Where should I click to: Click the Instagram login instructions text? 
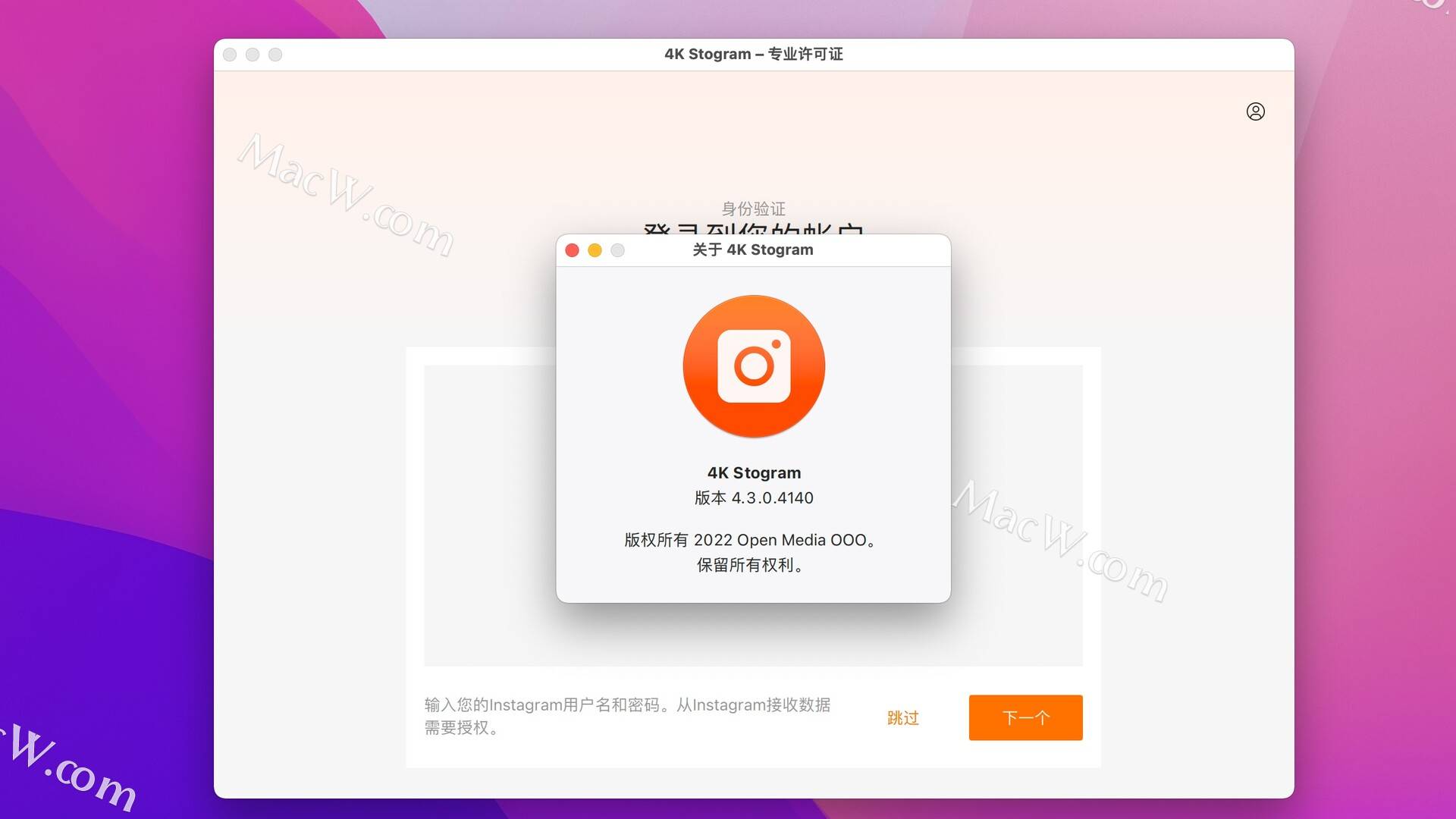click(x=627, y=716)
